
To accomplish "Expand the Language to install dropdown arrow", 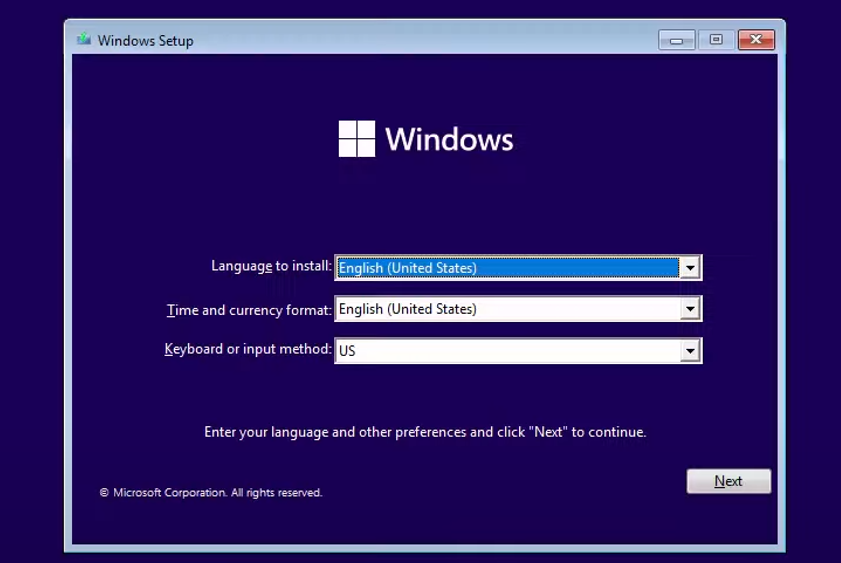I will click(689, 268).
